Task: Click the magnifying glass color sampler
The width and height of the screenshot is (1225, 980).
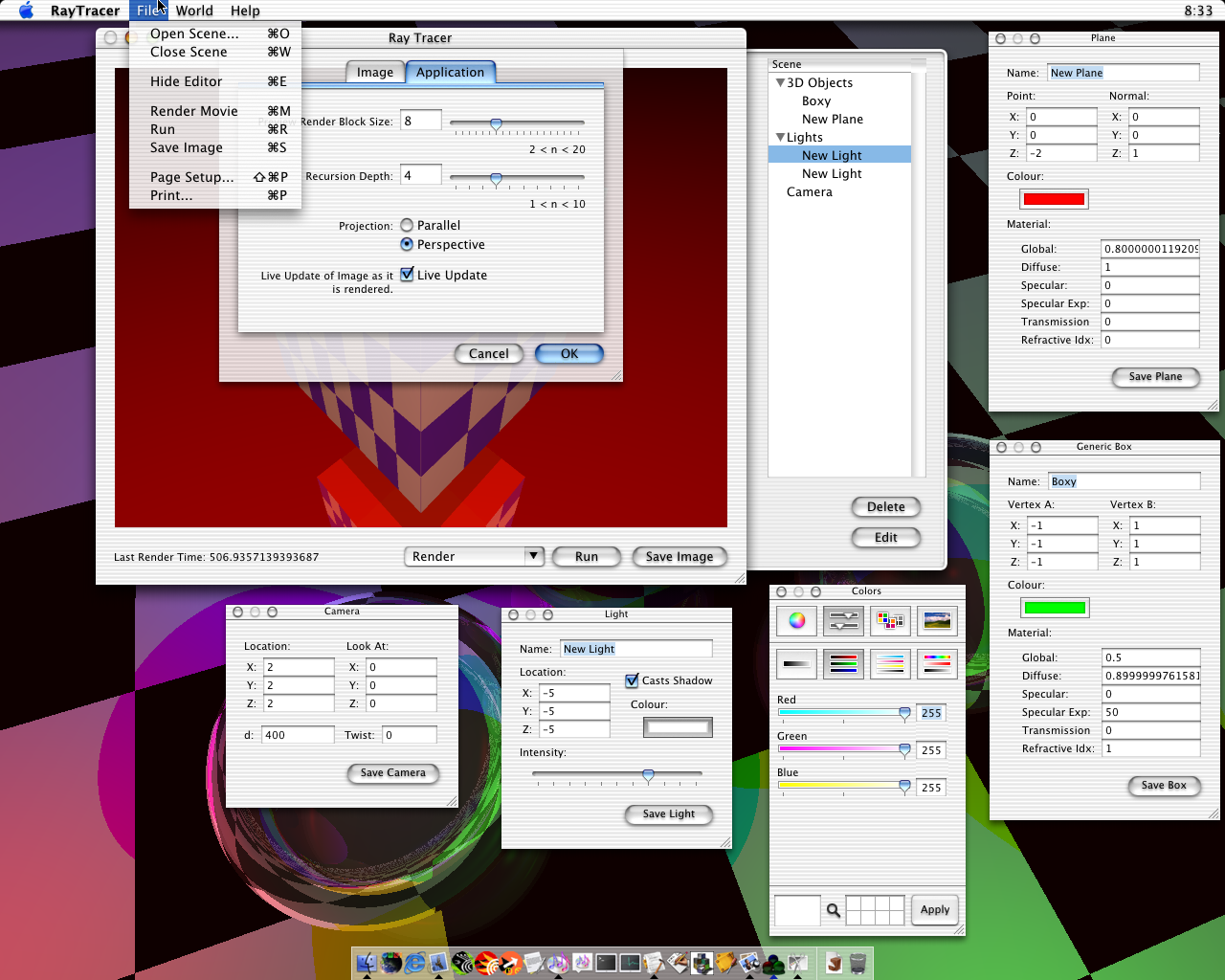Action: pyautogui.click(x=834, y=910)
